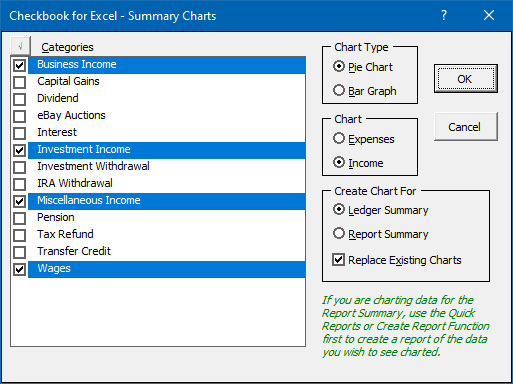Click the Dividend list entry
Viewport: 513px width, 384px height.
[58, 98]
